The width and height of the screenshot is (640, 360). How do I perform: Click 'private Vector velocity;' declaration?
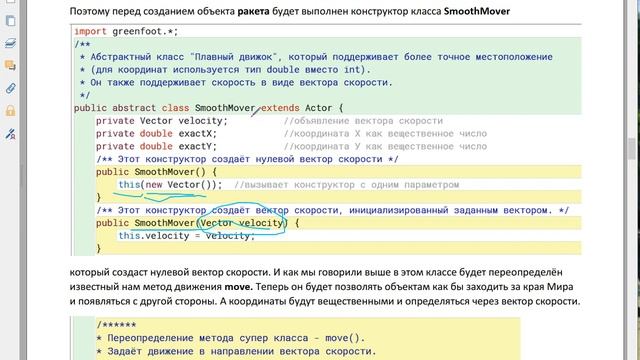pos(162,121)
